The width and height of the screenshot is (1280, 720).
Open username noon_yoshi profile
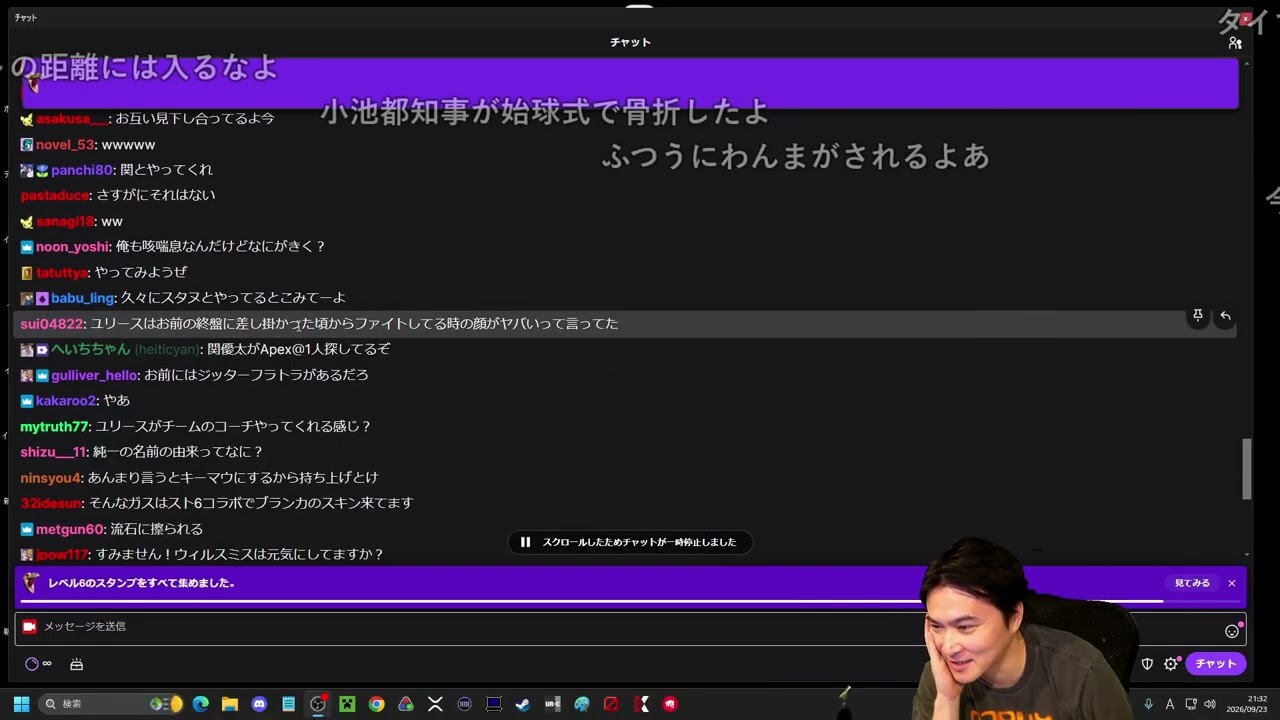pos(72,247)
